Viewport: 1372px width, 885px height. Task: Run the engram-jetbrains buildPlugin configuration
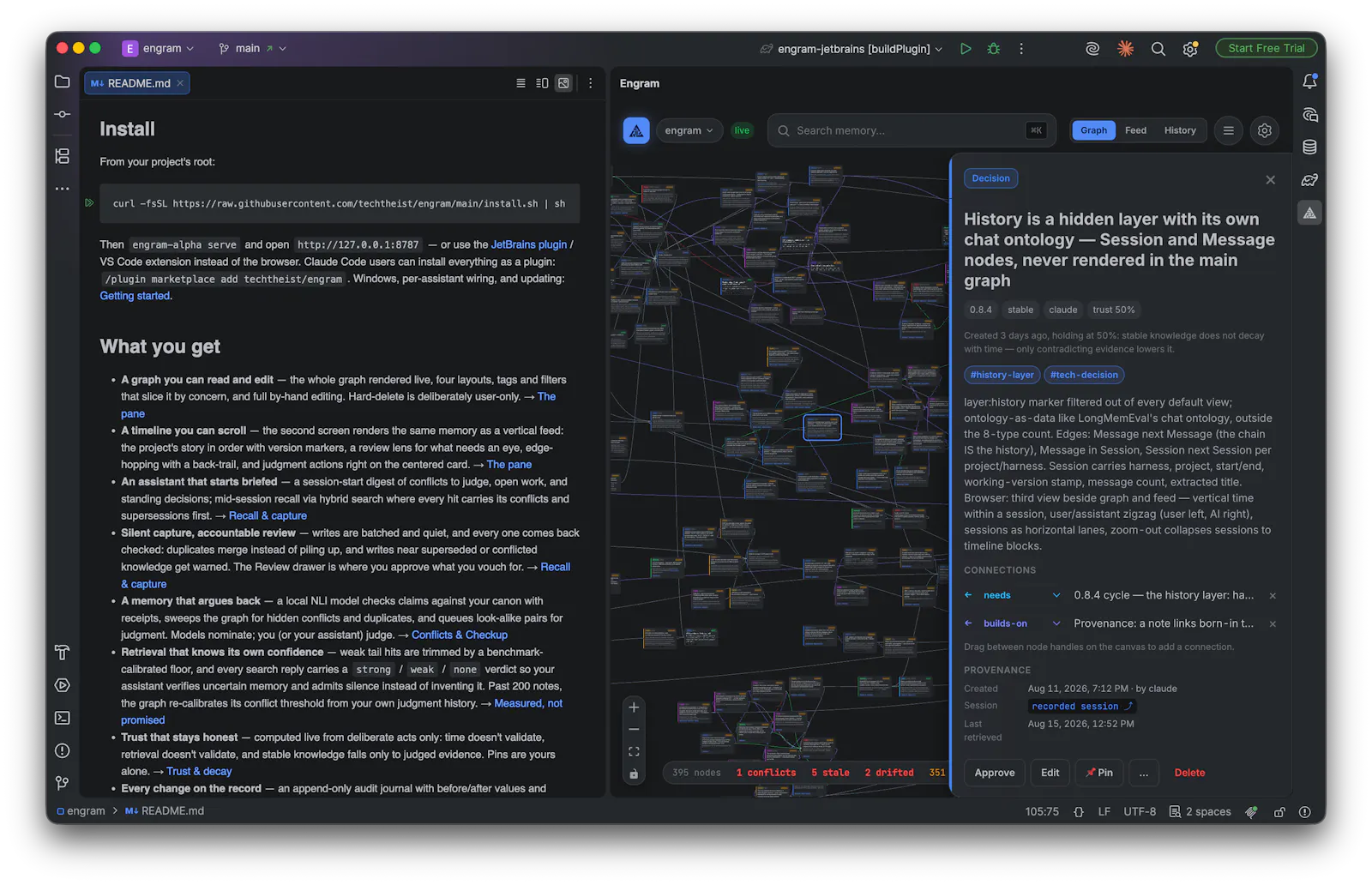(x=966, y=49)
